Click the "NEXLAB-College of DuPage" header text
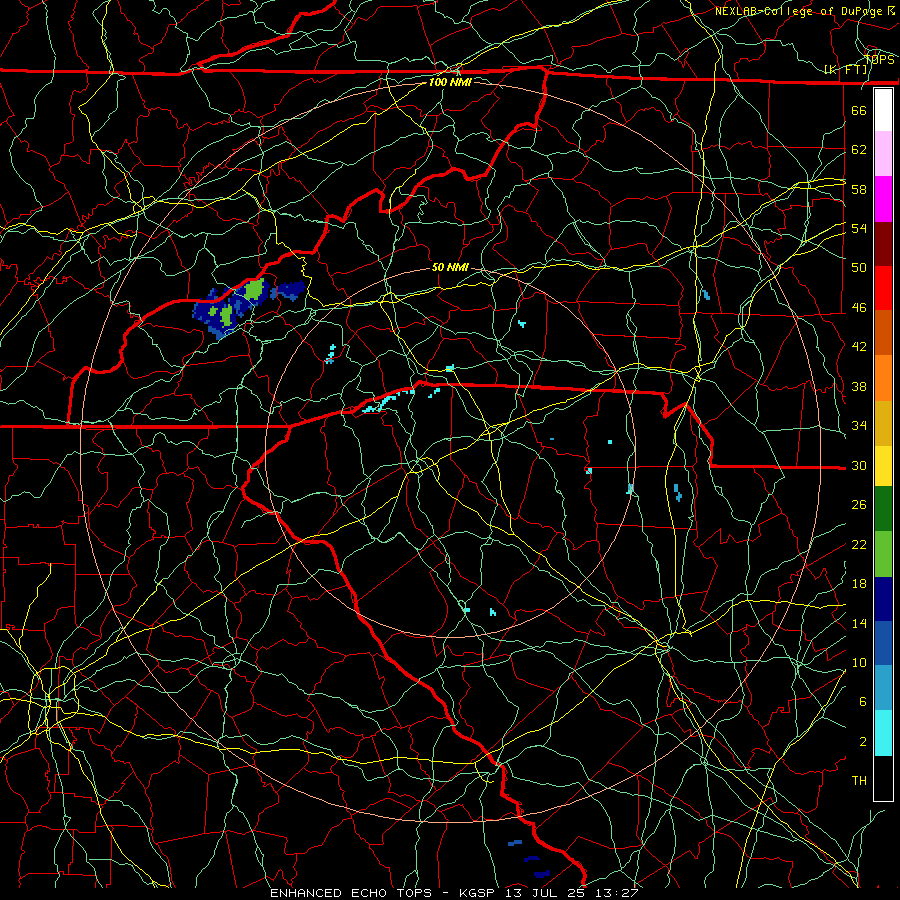The height and width of the screenshot is (900, 900). click(800, 11)
